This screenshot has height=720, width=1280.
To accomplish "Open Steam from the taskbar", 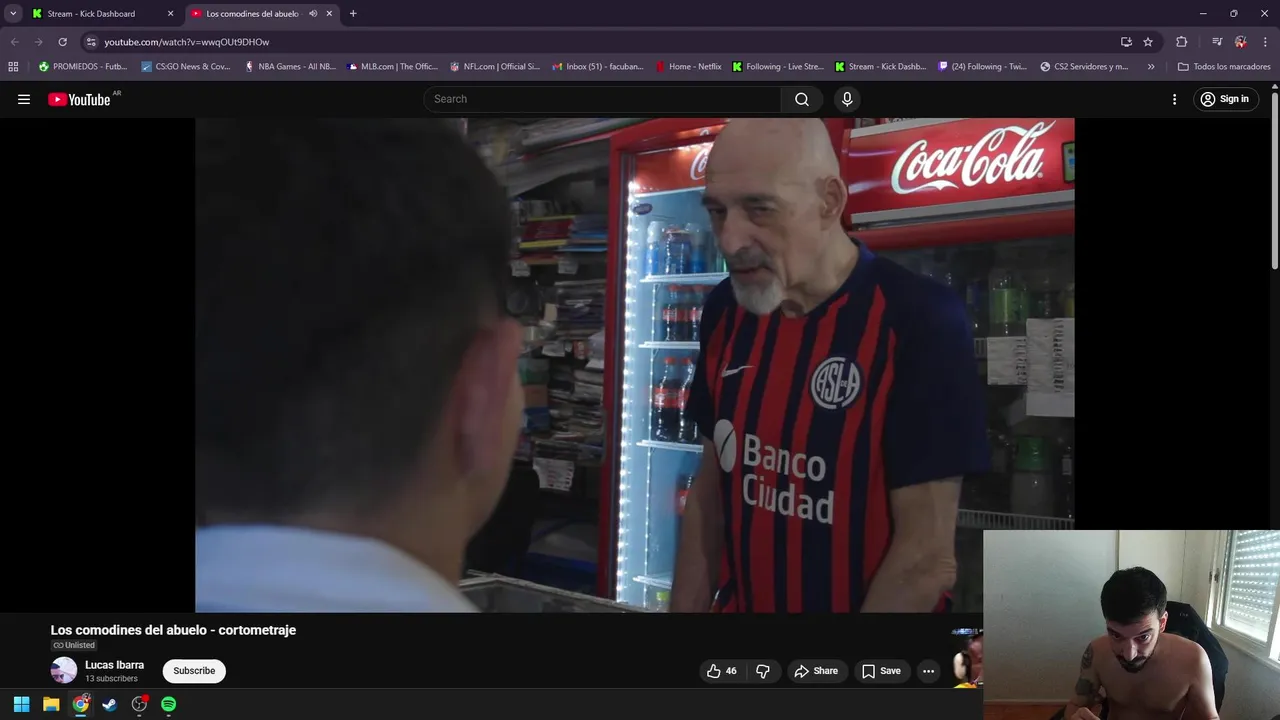I will (110, 704).
